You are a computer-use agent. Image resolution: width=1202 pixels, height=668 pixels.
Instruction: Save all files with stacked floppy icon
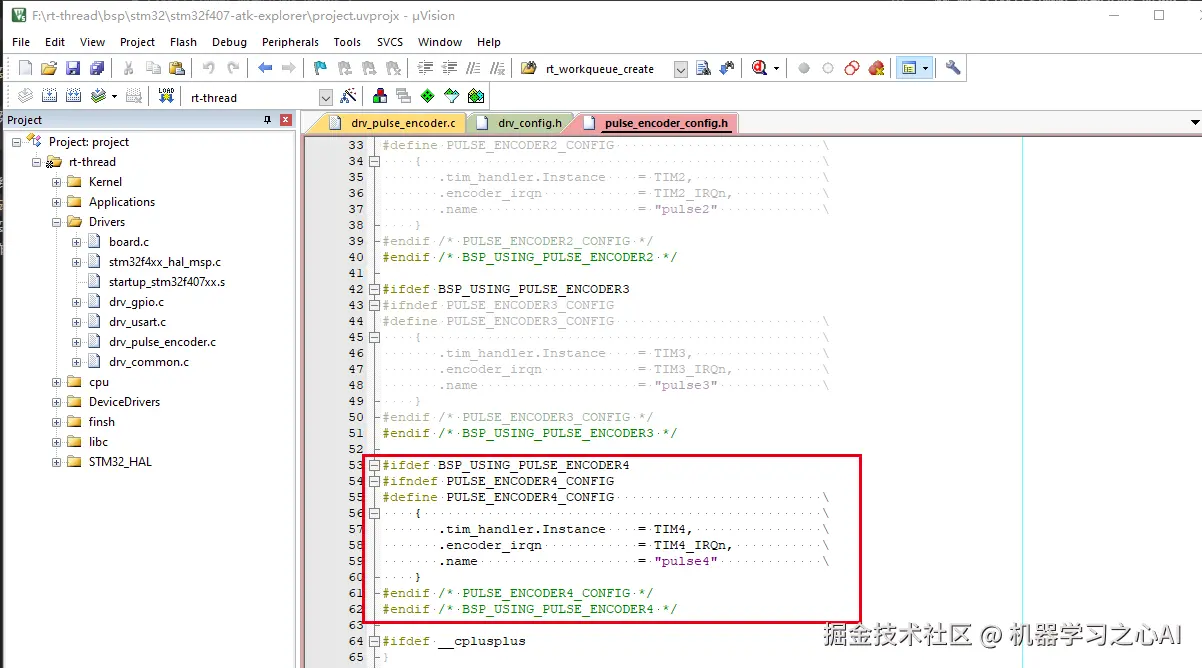click(x=97, y=68)
